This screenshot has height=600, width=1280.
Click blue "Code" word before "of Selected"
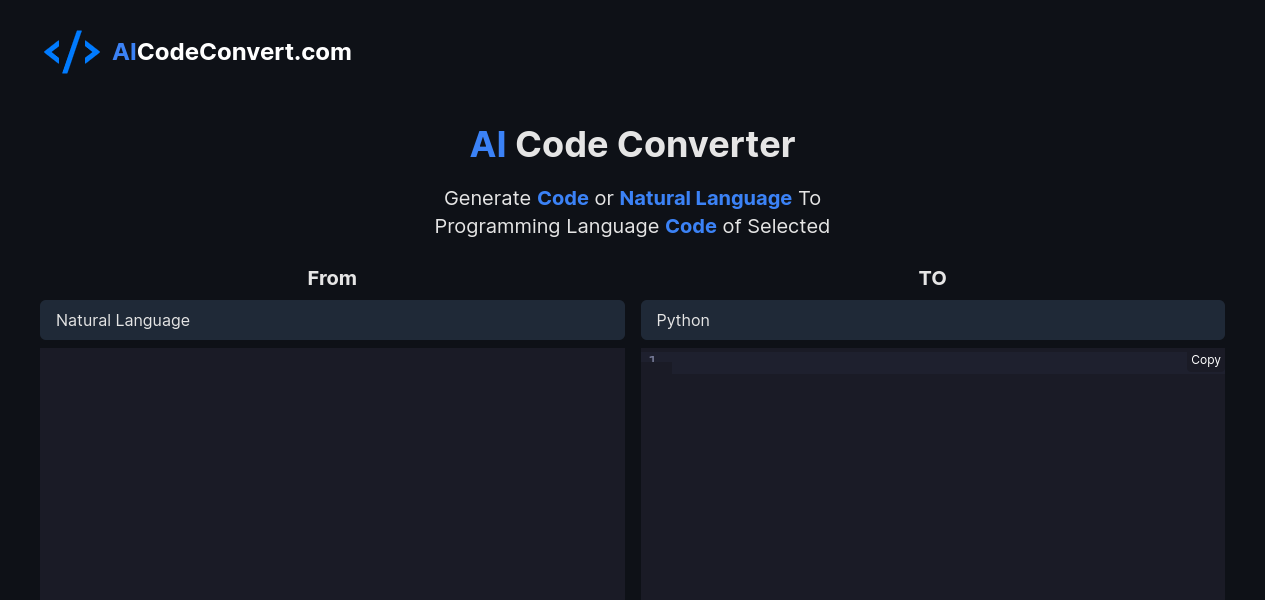(690, 226)
